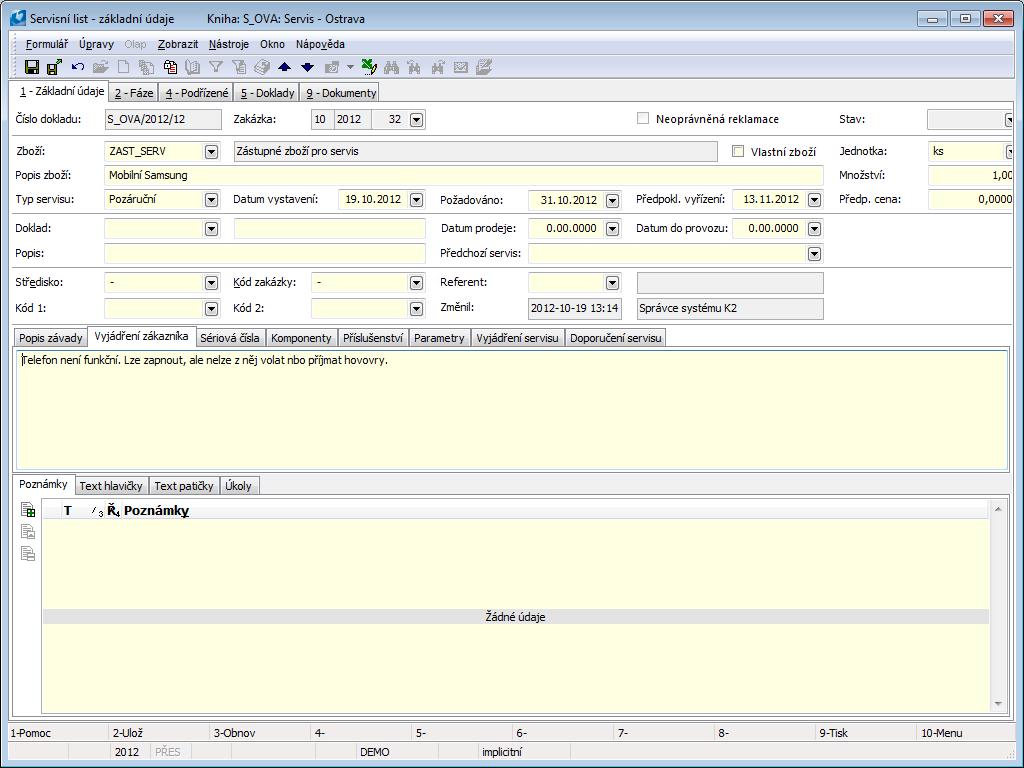The image size is (1024, 768).
Task: Expand the Referent dropdown
Action: pyautogui.click(x=612, y=283)
